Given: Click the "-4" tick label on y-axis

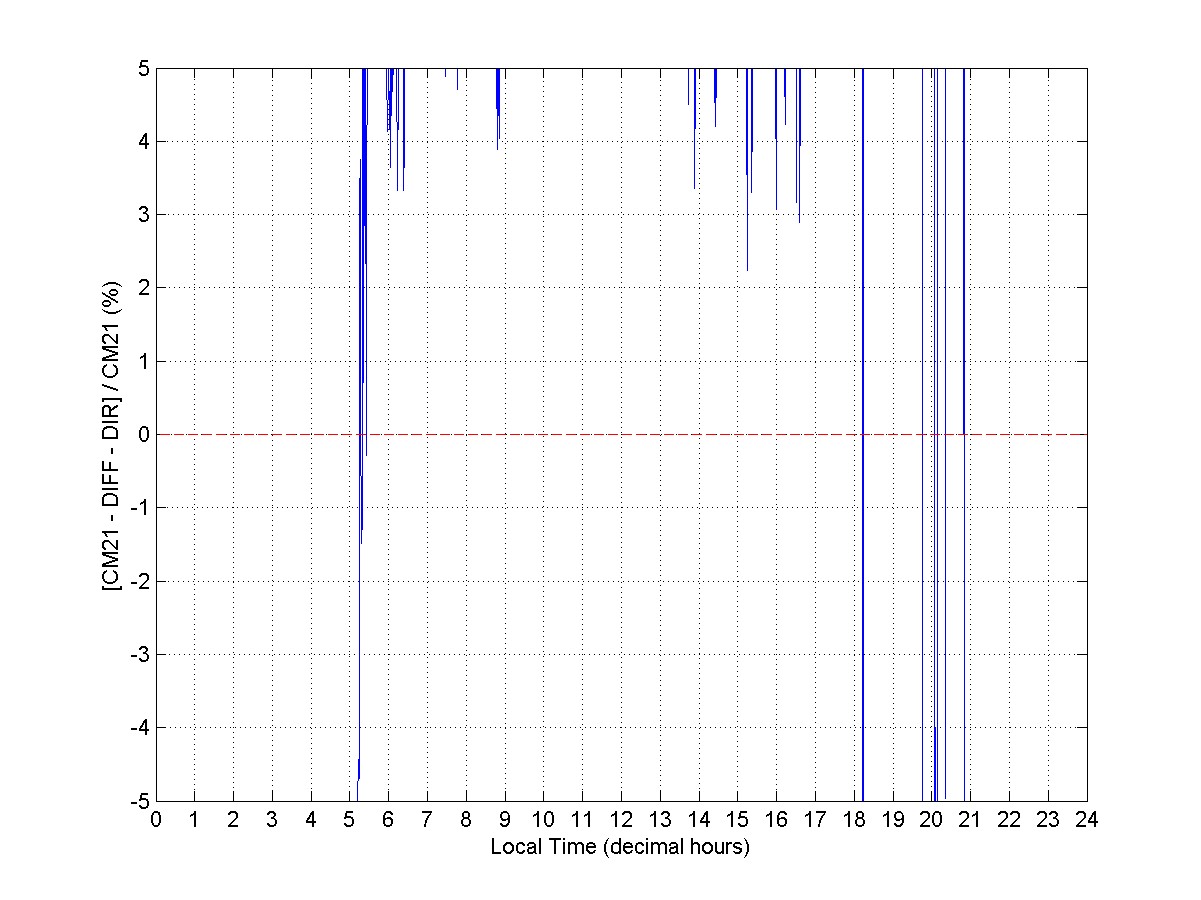Looking at the screenshot, I should 138,727.
